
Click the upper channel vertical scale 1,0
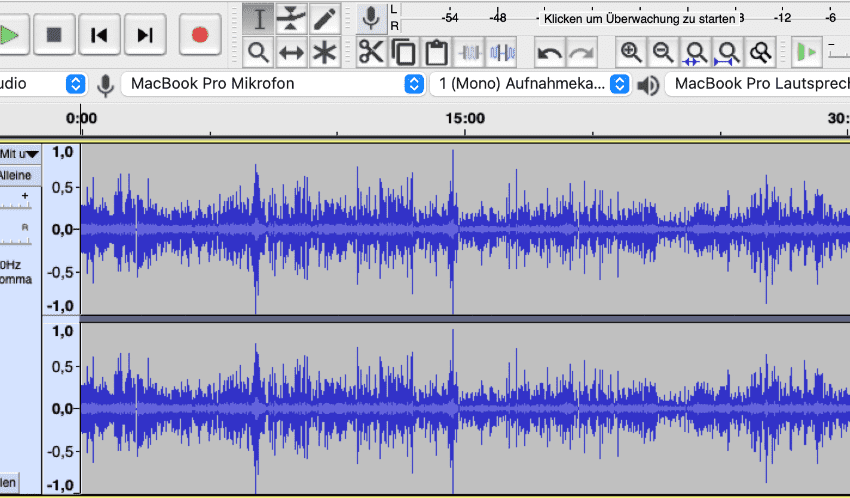pyautogui.click(x=62, y=152)
